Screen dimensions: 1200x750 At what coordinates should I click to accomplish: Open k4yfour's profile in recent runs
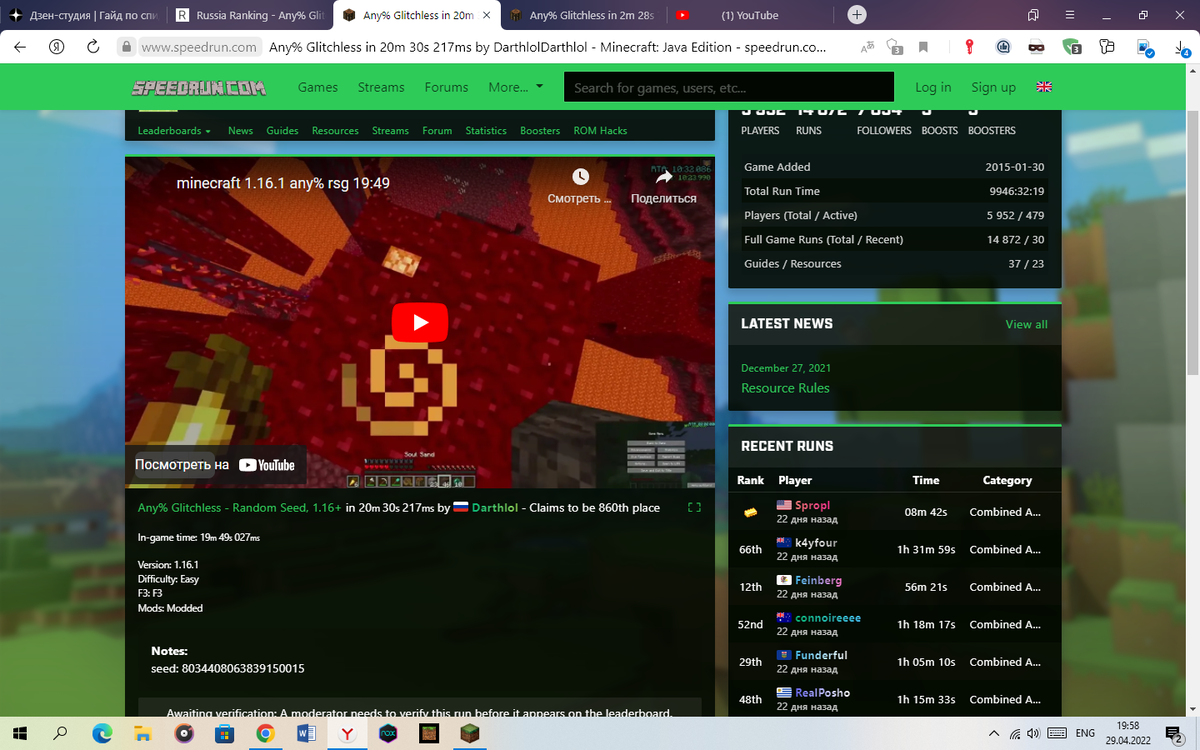(x=816, y=542)
